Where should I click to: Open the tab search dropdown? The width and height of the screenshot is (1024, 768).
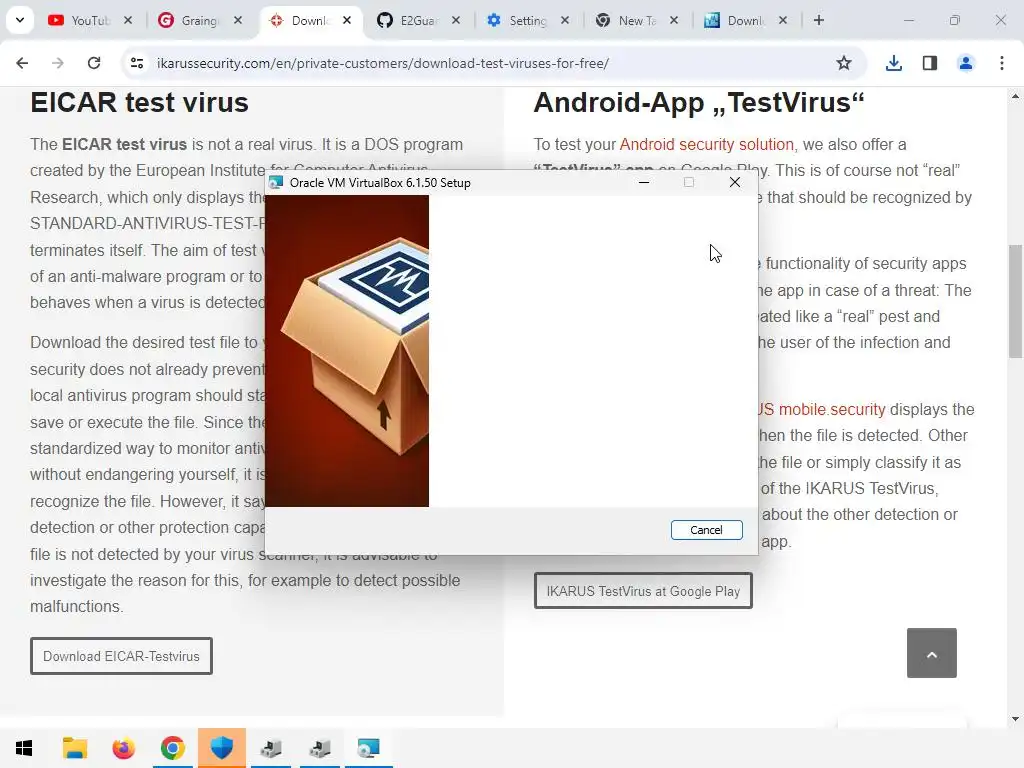pyautogui.click(x=20, y=20)
